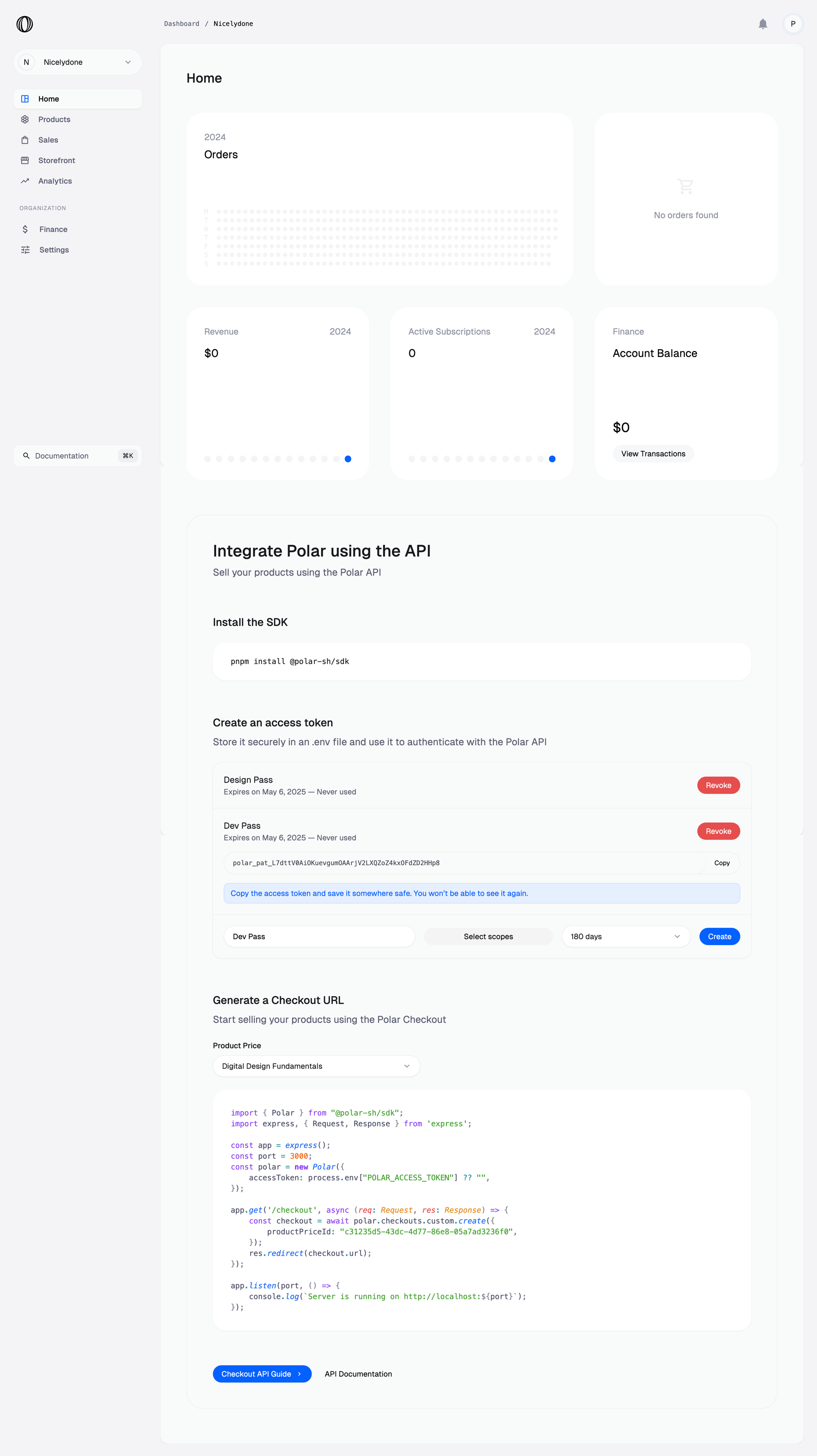Open the Storefront section
This screenshot has height=1456, width=817.
tap(57, 160)
